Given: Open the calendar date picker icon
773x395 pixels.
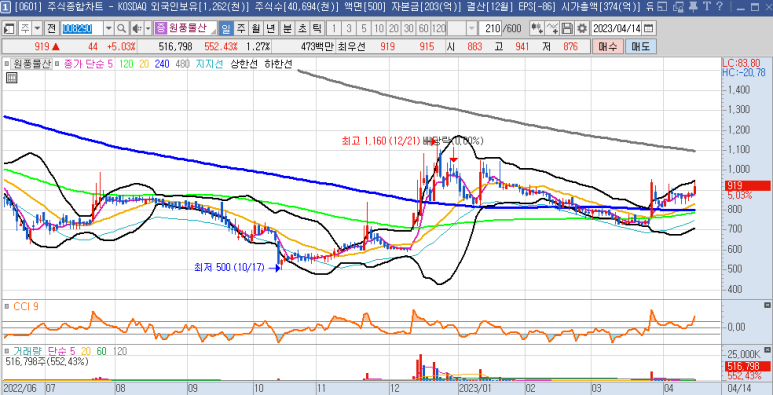Looking at the screenshot, I should pos(649,28).
